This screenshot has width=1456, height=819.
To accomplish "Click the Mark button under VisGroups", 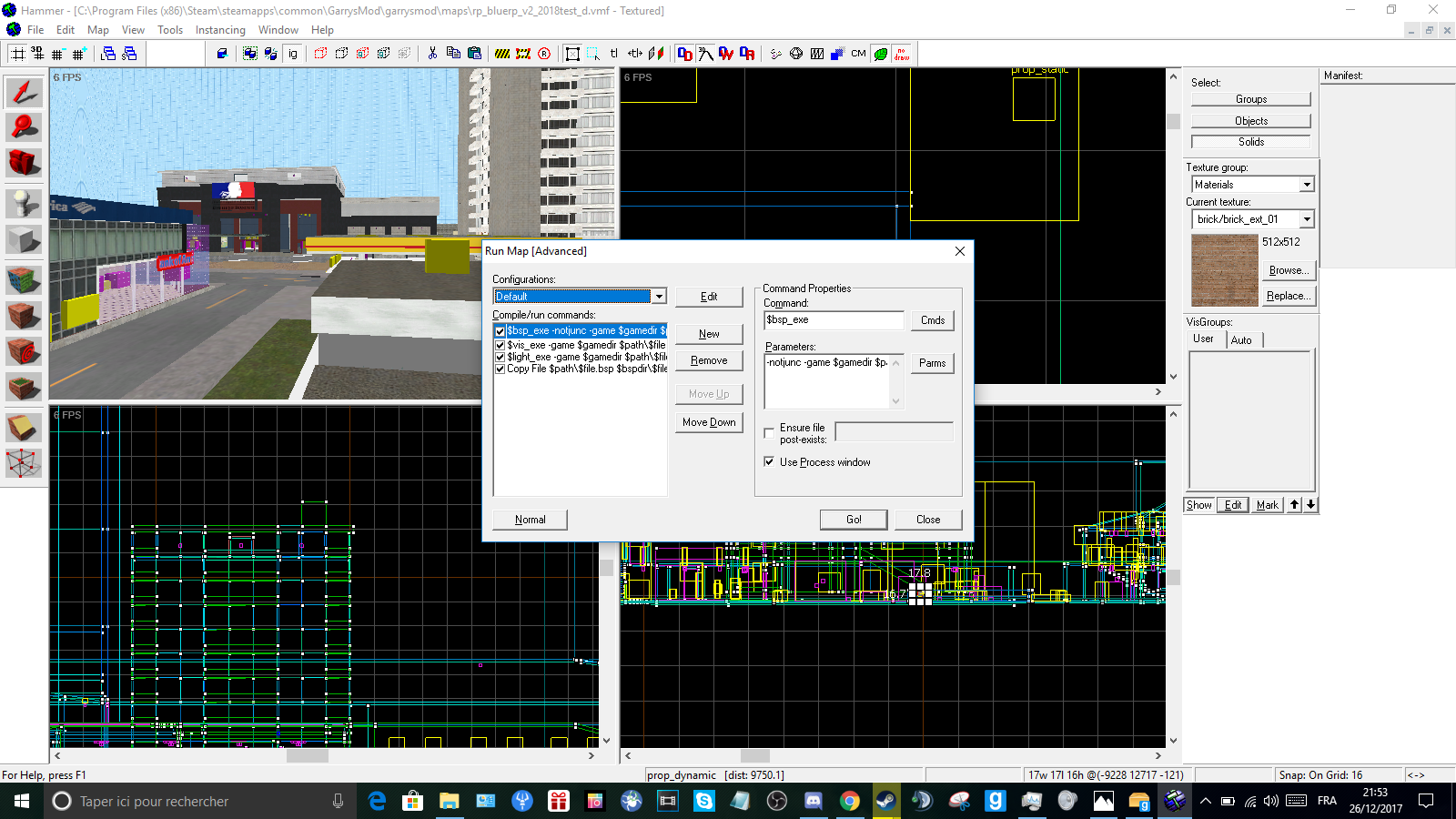I will 1267,505.
